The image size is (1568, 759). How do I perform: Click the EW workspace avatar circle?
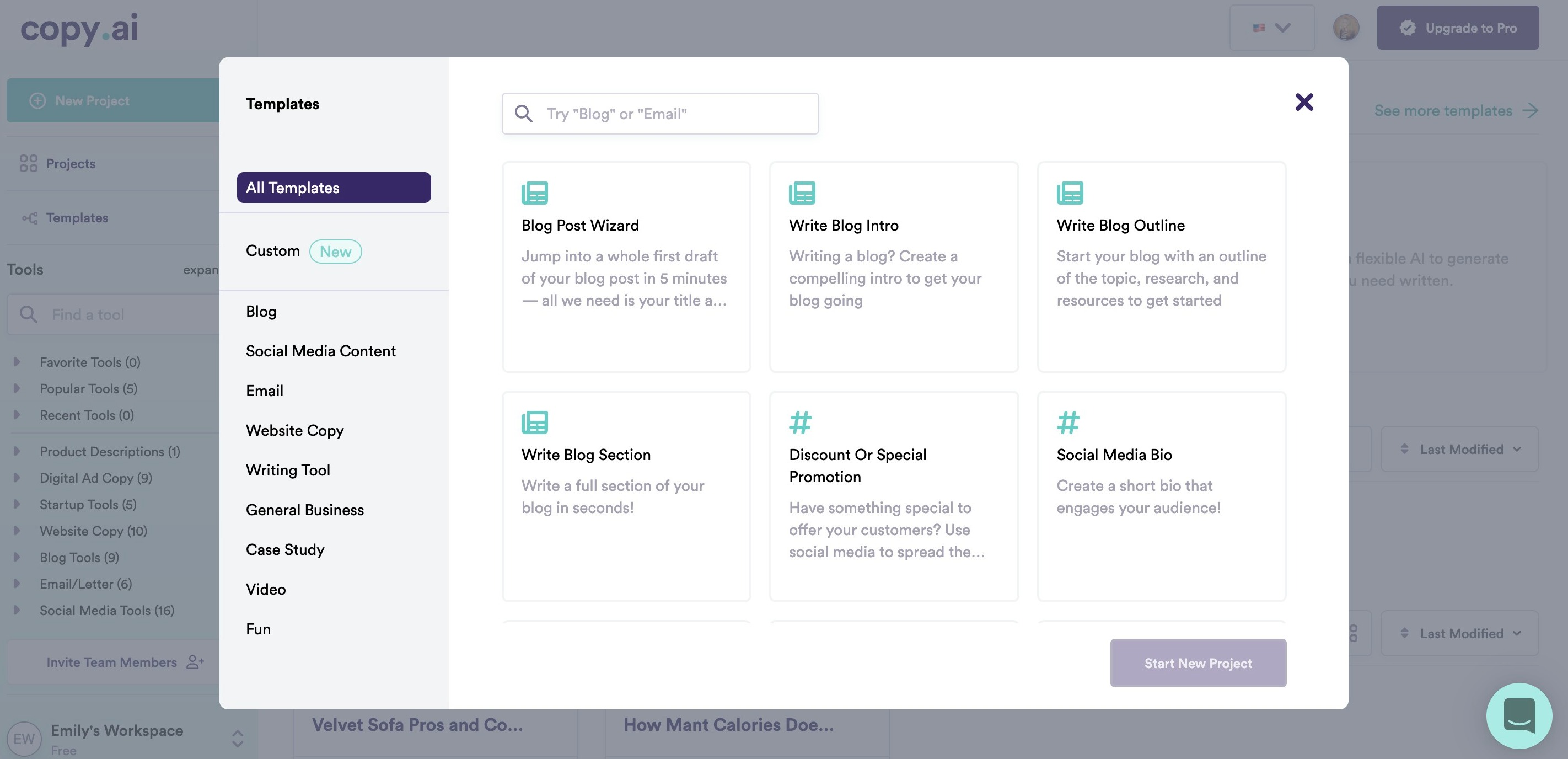[24, 739]
